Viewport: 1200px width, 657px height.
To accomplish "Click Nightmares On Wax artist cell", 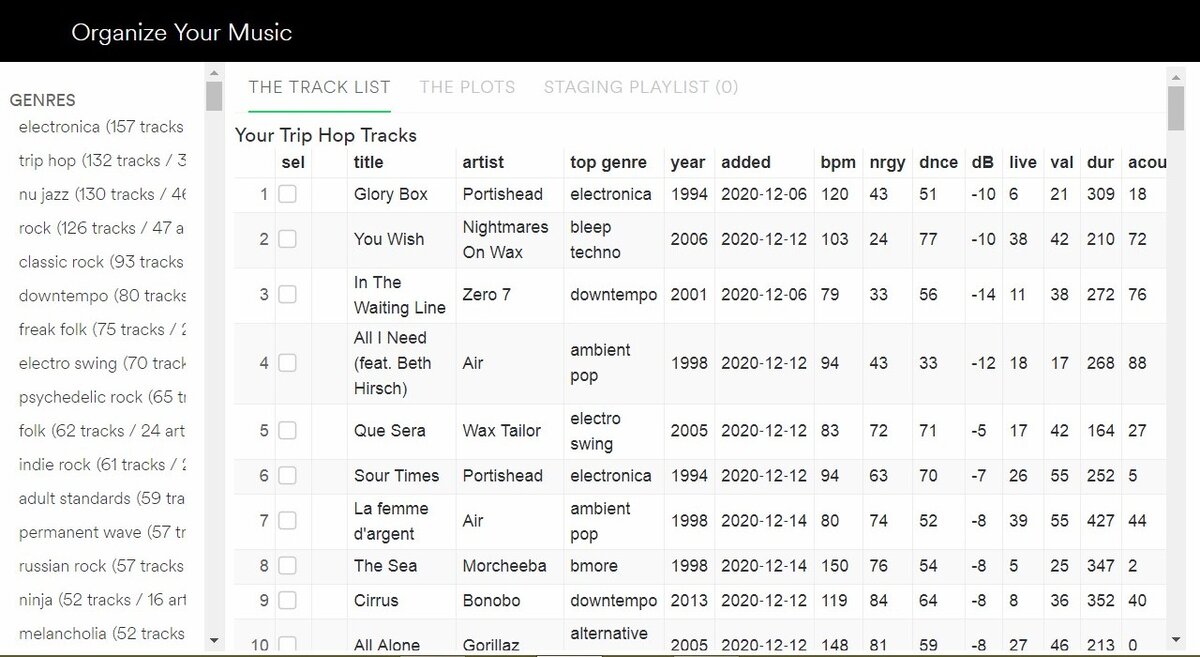I will click(506, 239).
